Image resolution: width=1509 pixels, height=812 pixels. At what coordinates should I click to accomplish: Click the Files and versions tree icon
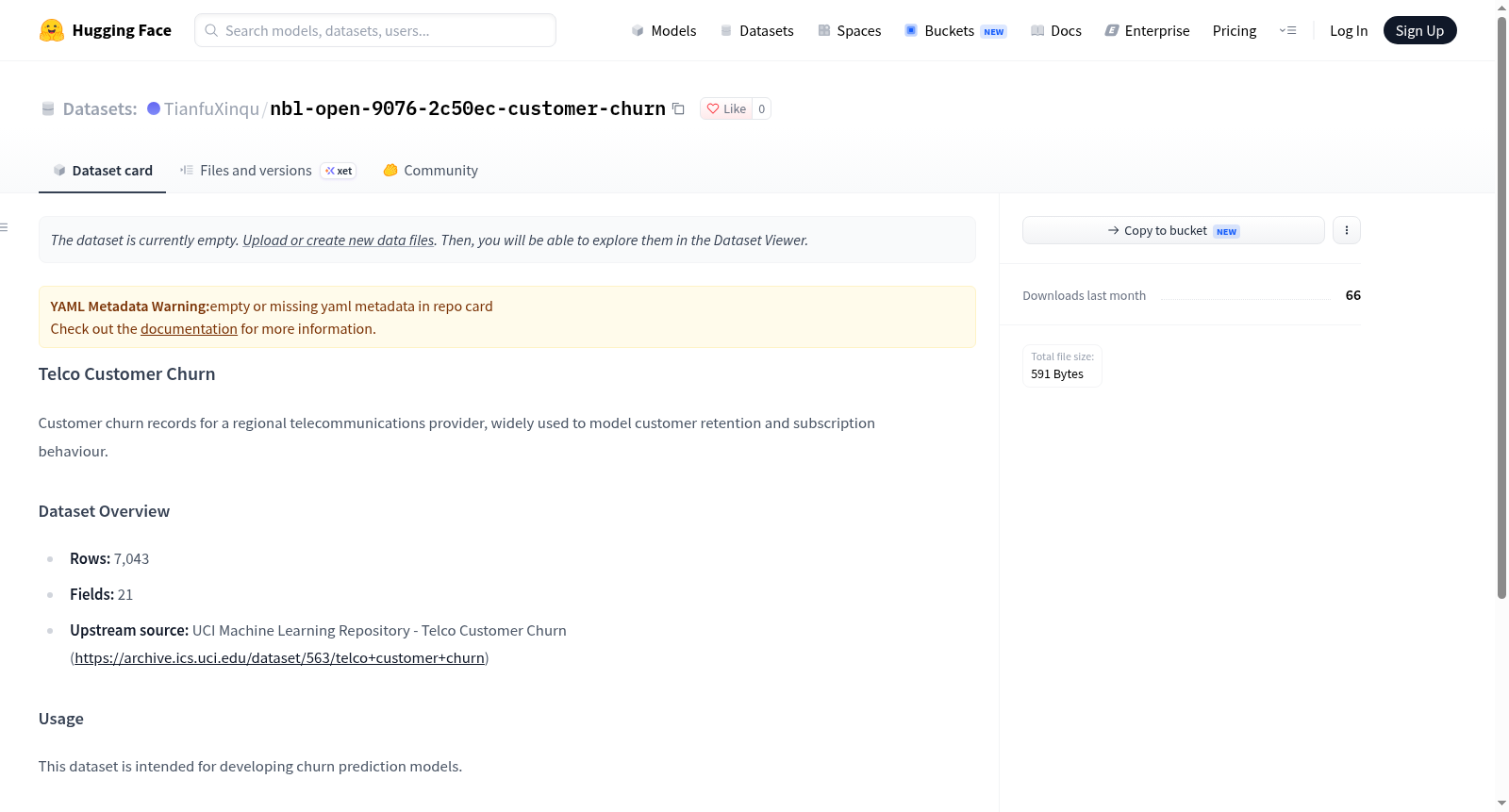click(187, 170)
